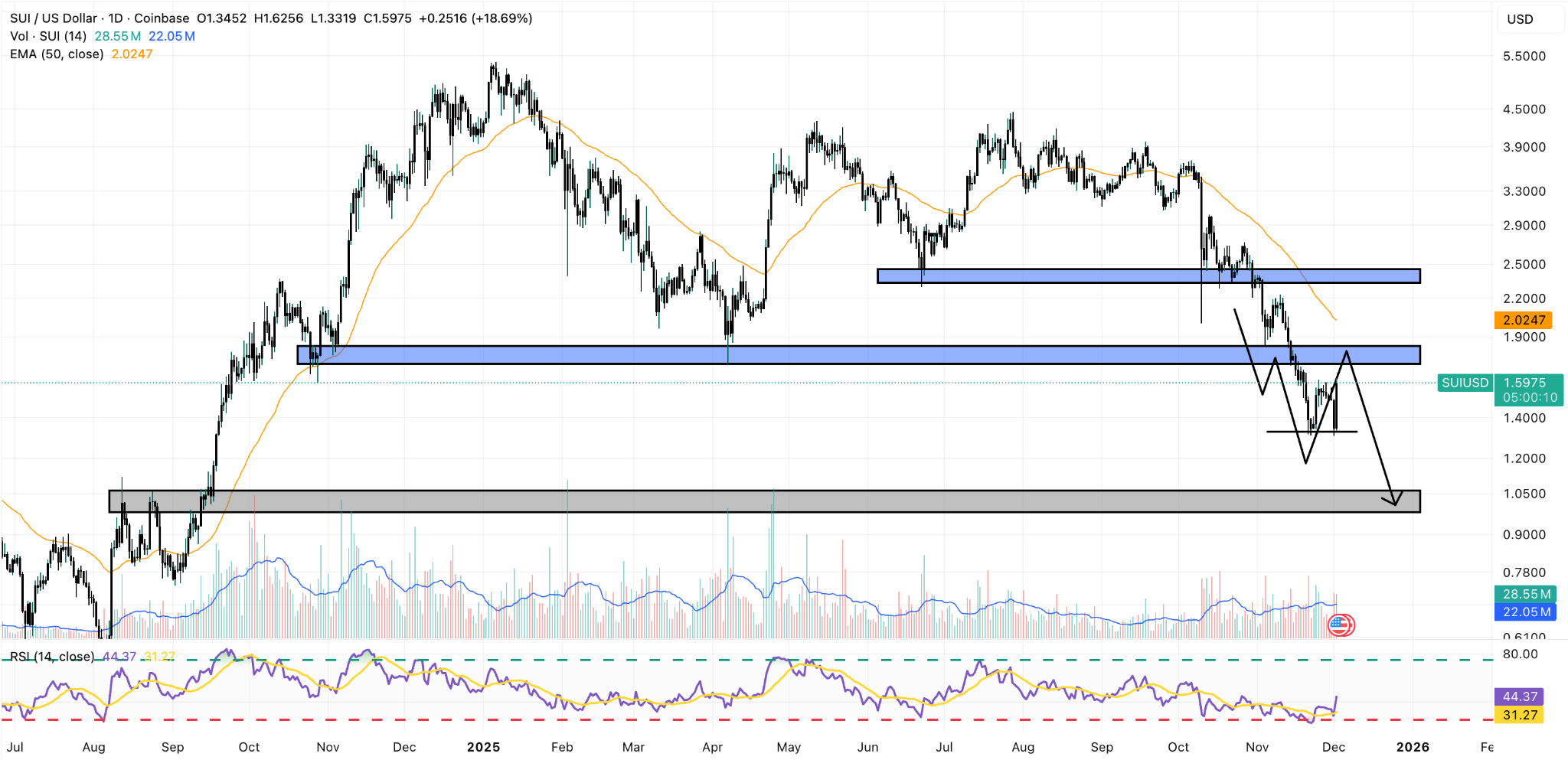The height and width of the screenshot is (760, 1568).
Task: Click the US flag economic event icon
Action: [x=1341, y=625]
